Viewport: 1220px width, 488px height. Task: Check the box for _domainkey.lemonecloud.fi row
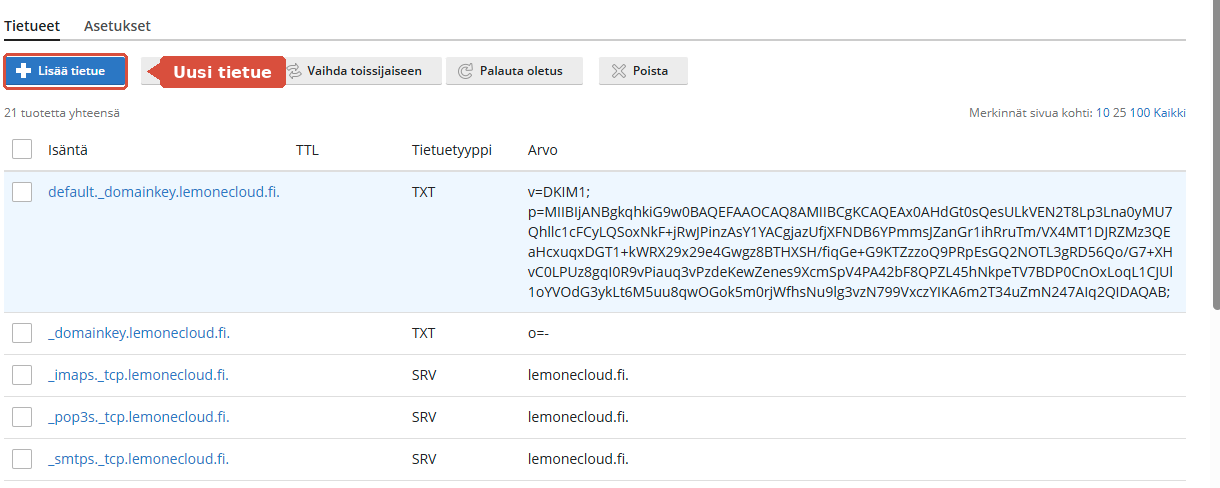click(x=22, y=333)
